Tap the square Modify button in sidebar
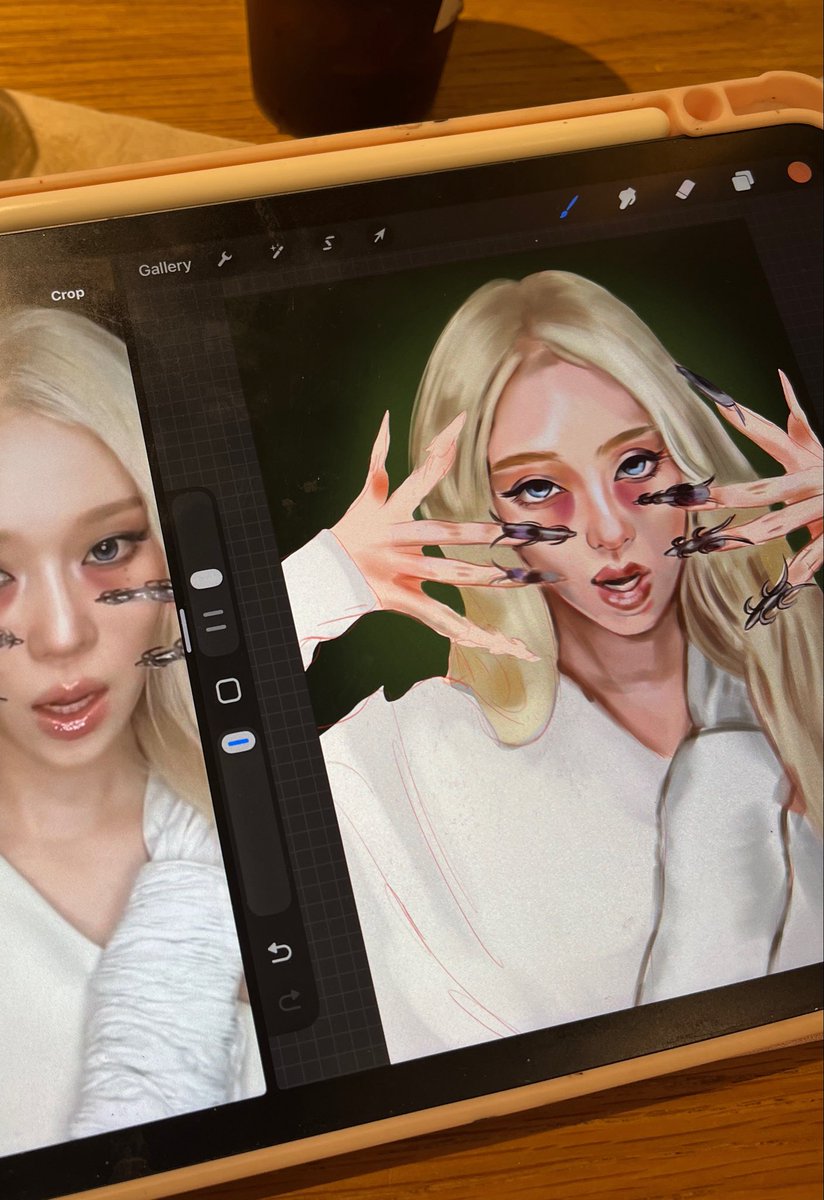The width and height of the screenshot is (824, 1200). (x=228, y=691)
